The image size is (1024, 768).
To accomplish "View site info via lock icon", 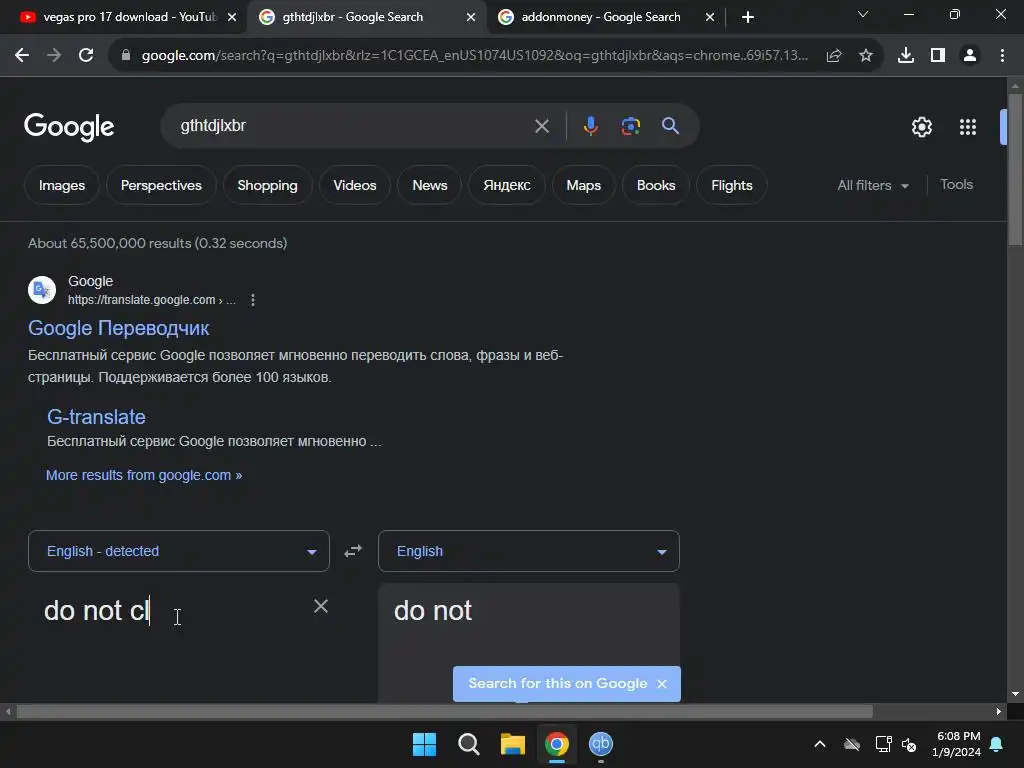I will [x=126, y=56].
